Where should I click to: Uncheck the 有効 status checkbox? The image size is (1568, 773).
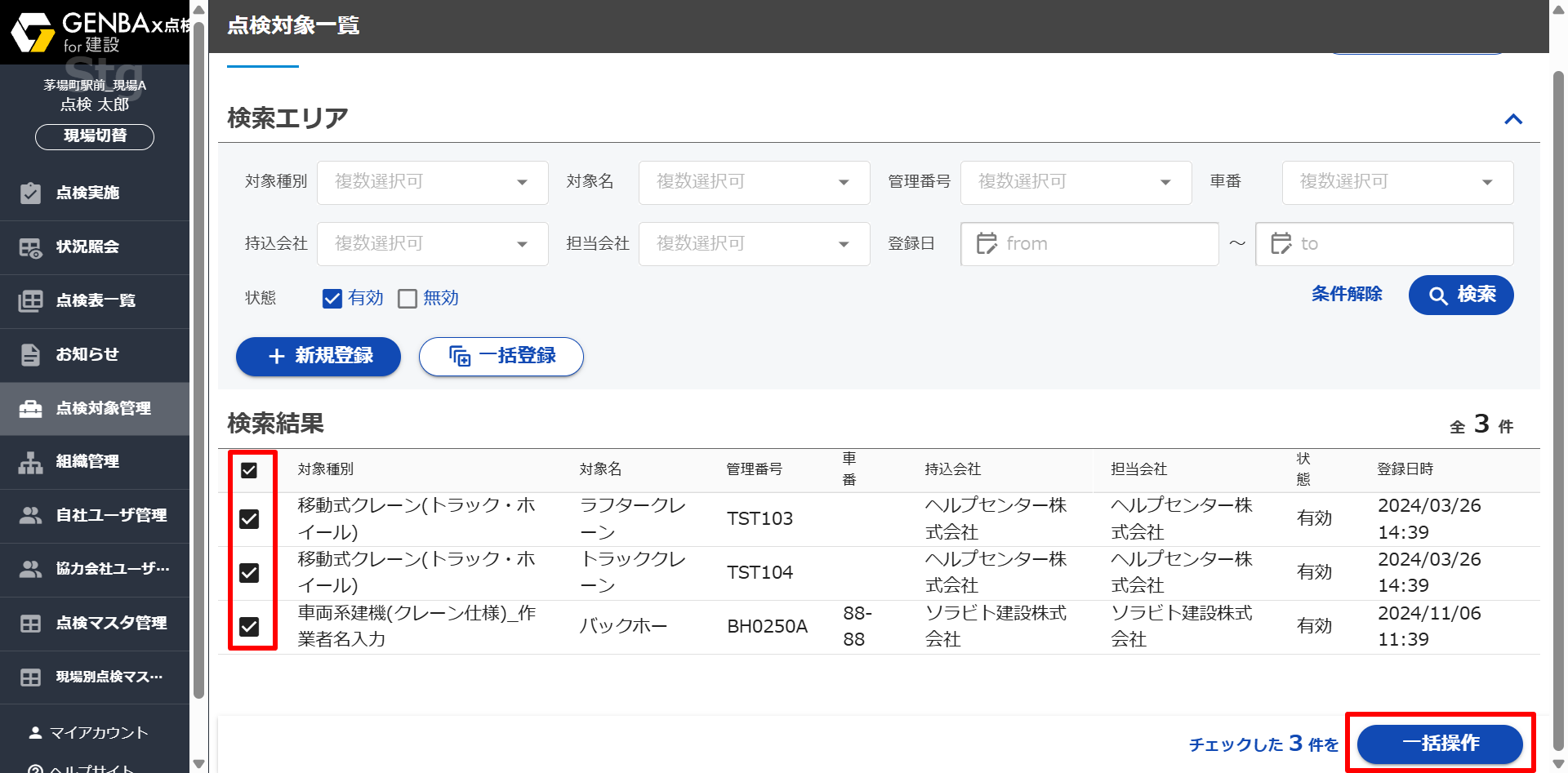coord(332,299)
